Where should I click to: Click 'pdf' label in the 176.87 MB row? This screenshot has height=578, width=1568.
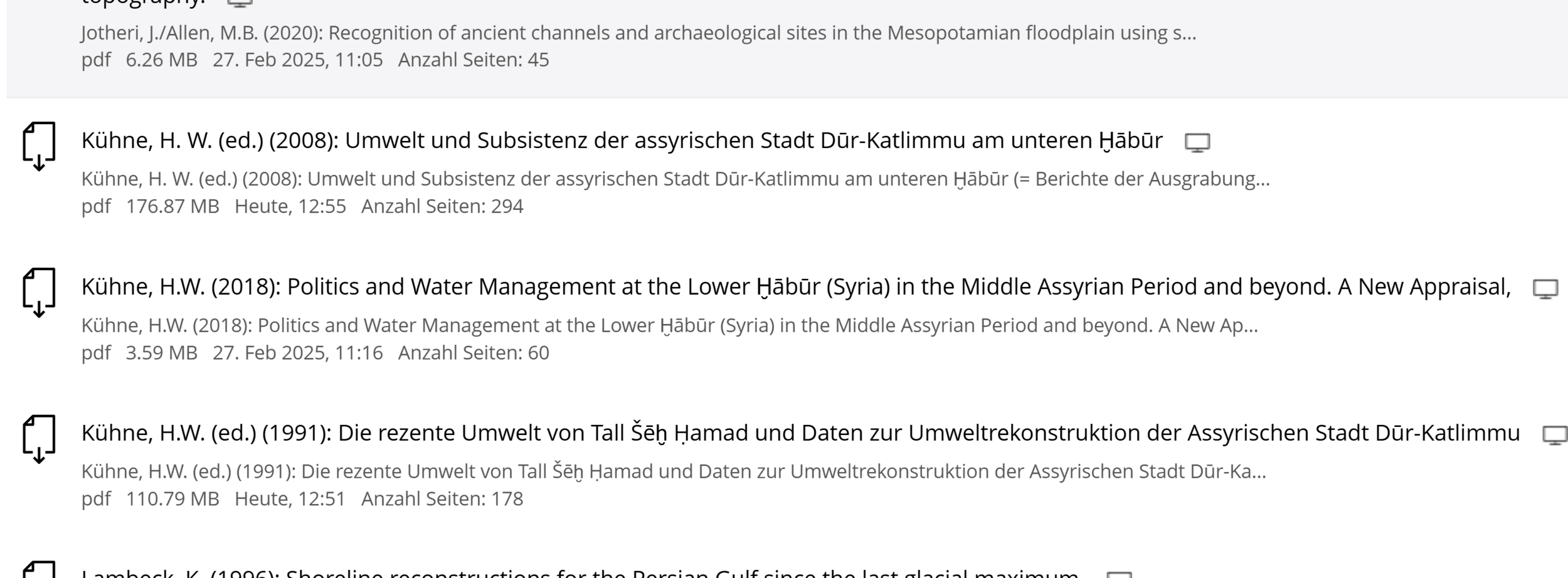click(96, 207)
